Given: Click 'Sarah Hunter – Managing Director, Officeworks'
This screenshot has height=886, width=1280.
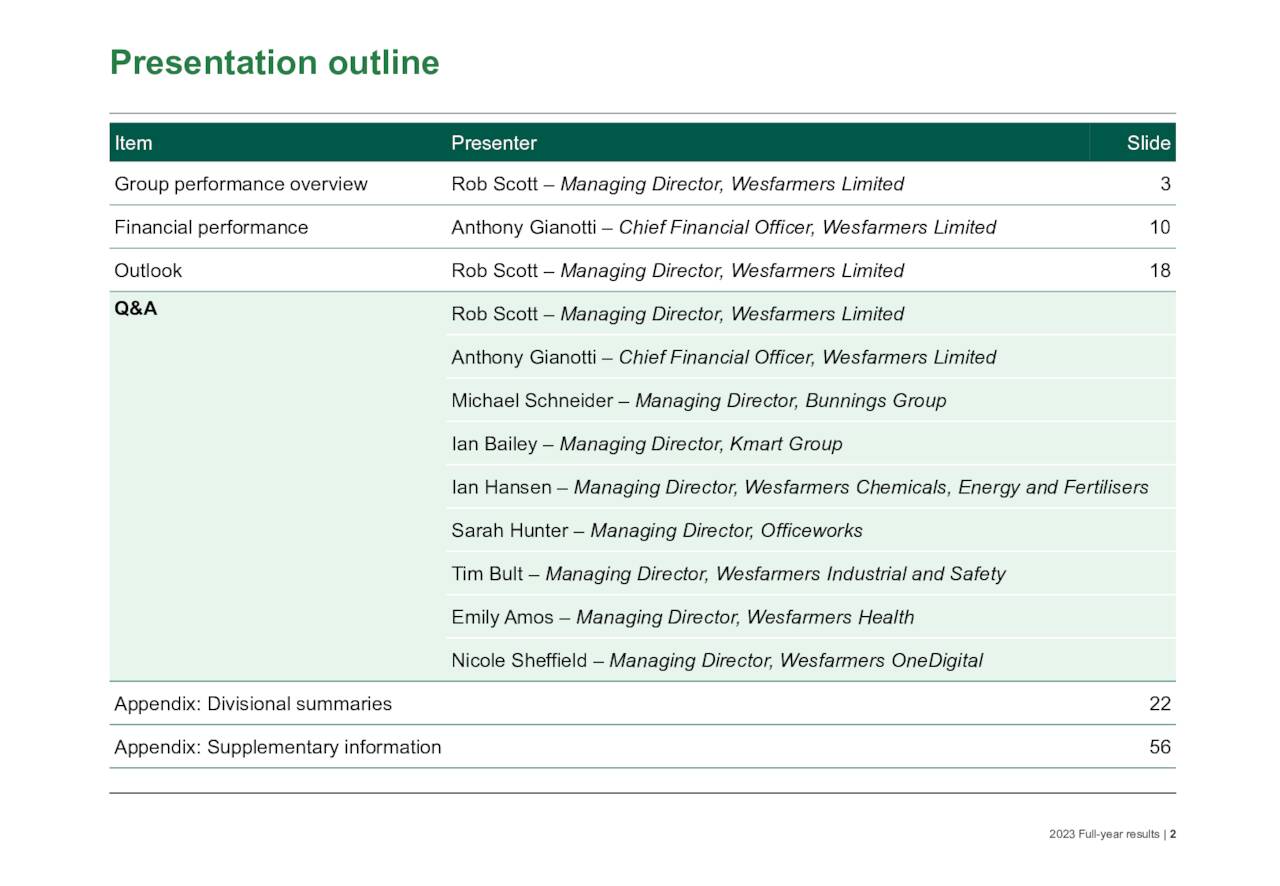Looking at the screenshot, I should pyautogui.click(x=656, y=530).
